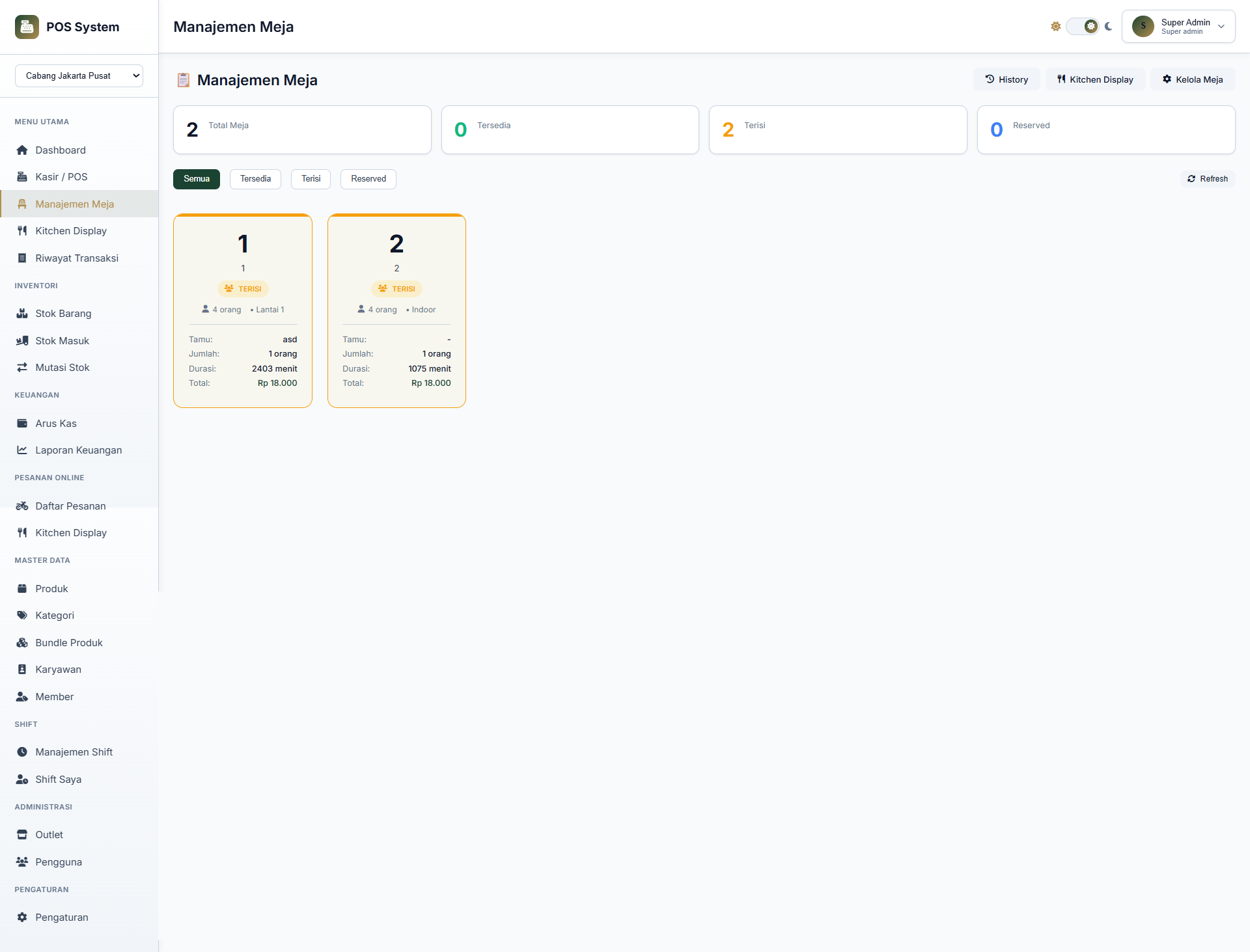The image size is (1250, 952).
Task: Select Manajemen Meja in the sidebar
Action: (x=75, y=204)
